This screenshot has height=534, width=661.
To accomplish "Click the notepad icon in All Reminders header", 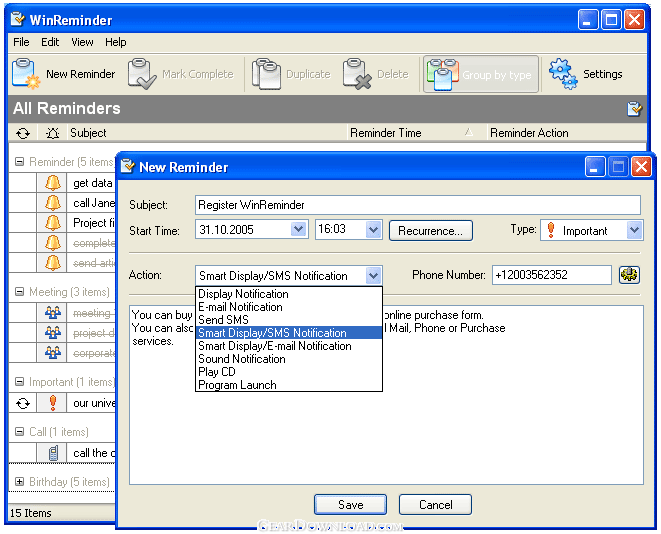I will point(634,109).
